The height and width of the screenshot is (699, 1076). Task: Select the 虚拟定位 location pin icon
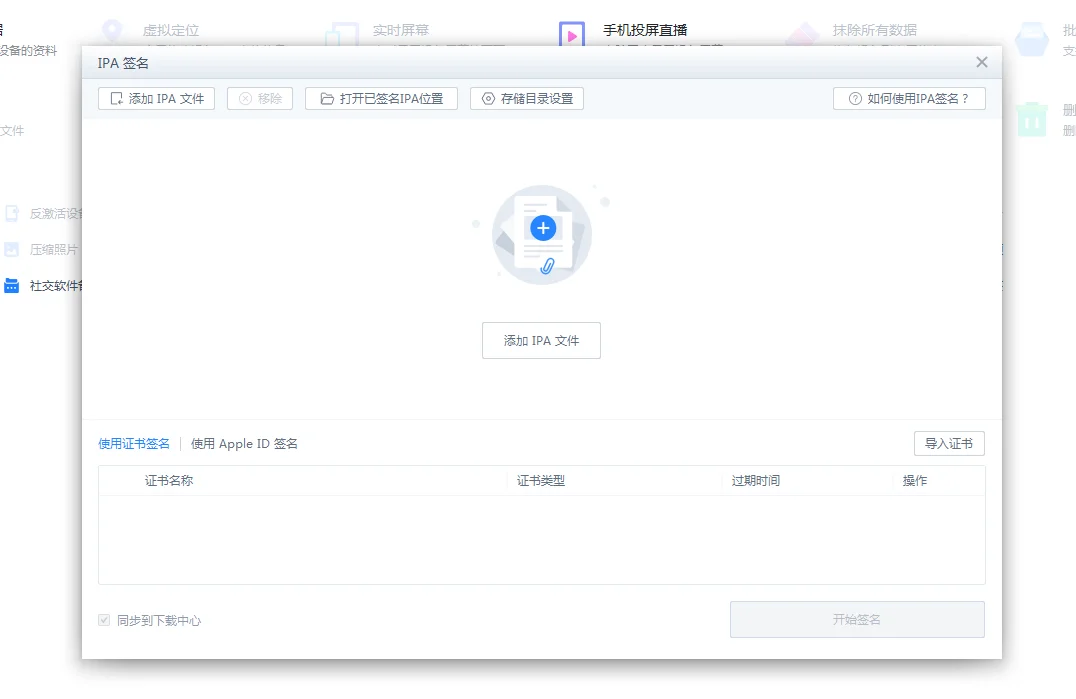tap(110, 30)
